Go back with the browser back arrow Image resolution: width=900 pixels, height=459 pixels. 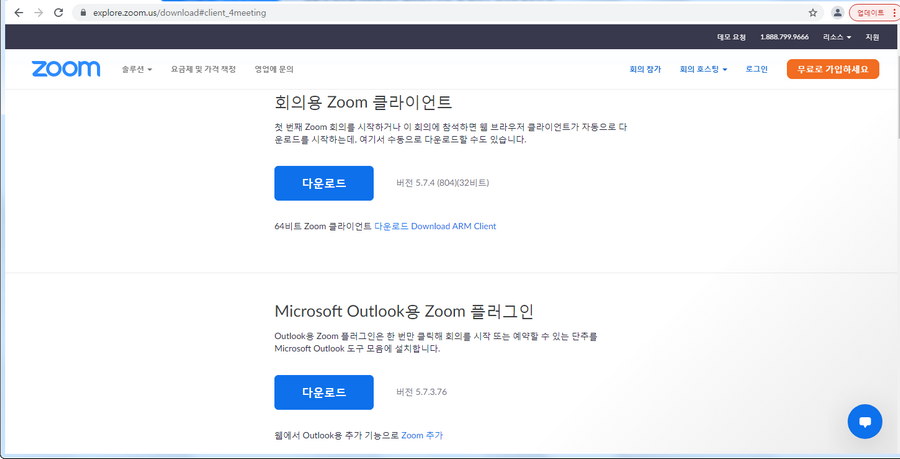pos(18,13)
